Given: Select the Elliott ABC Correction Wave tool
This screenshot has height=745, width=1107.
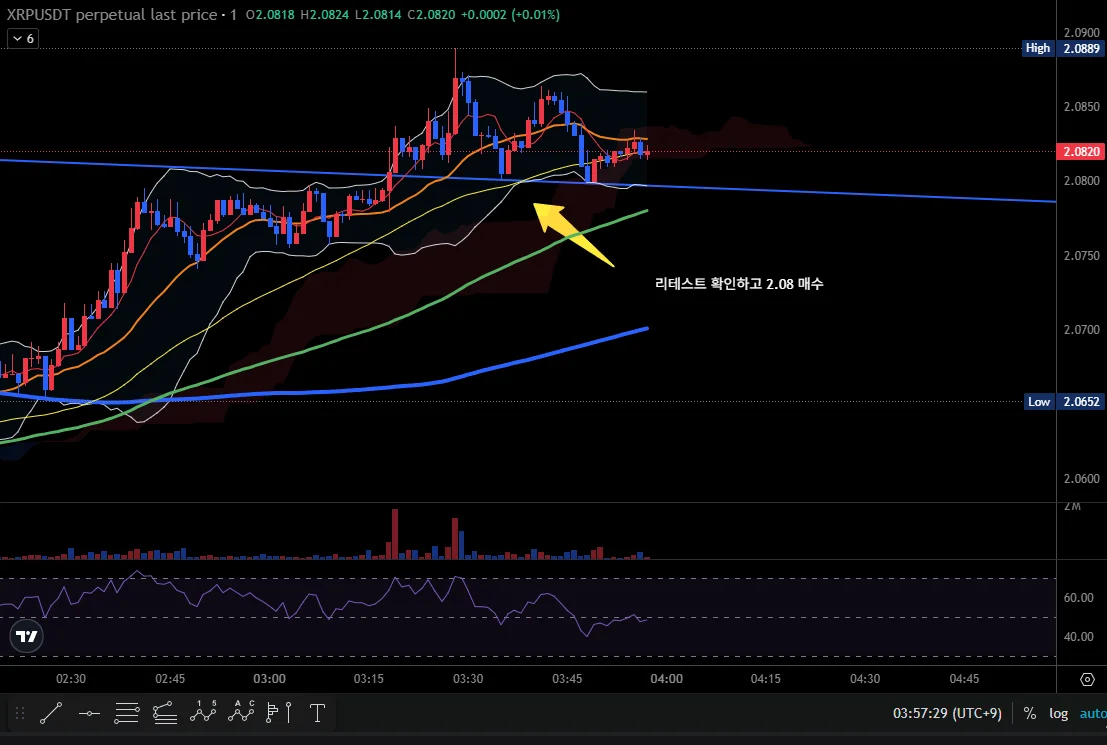Looking at the screenshot, I should 241,713.
